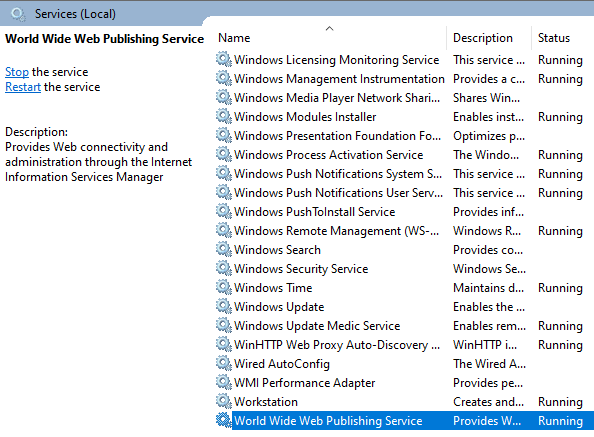Click gear icon for Windows Media Player Network Sharing
The width and height of the screenshot is (594, 437).
224,98
